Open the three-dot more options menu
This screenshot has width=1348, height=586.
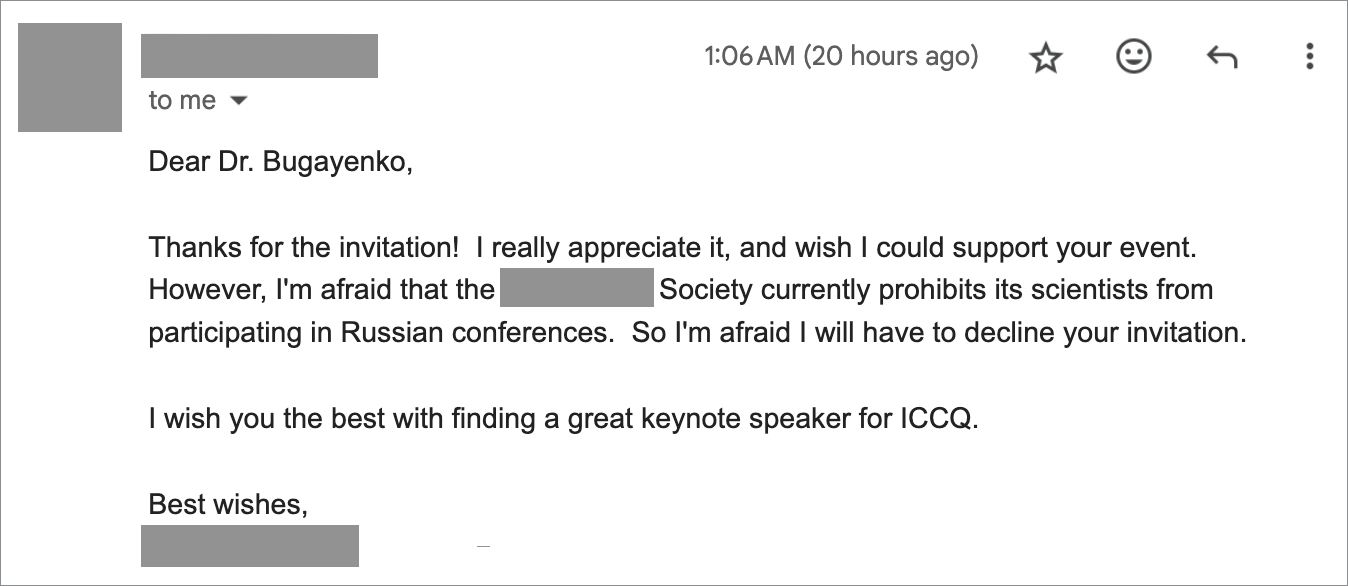[1309, 56]
